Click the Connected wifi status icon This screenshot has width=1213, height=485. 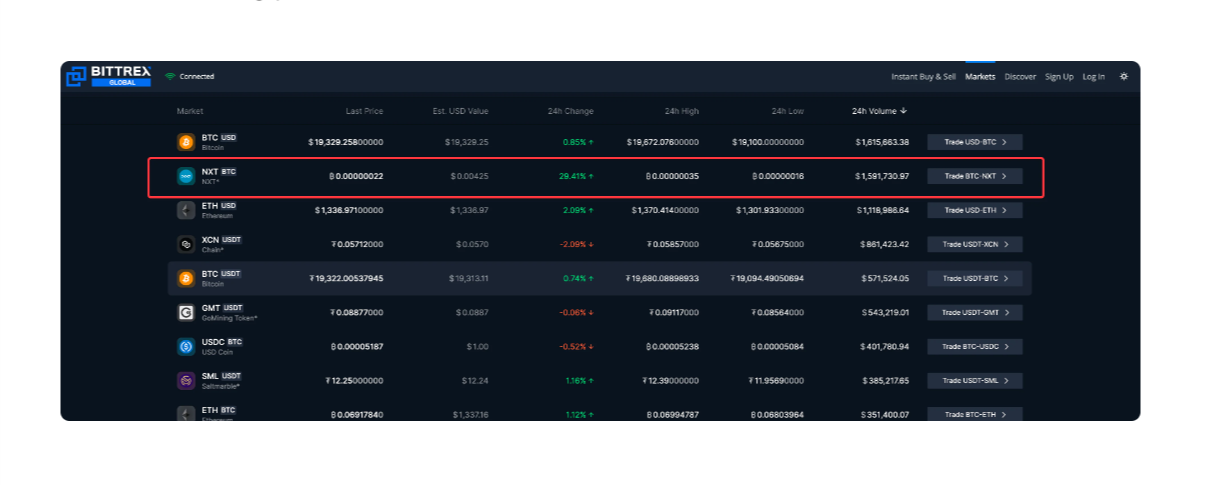pyautogui.click(x=170, y=76)
